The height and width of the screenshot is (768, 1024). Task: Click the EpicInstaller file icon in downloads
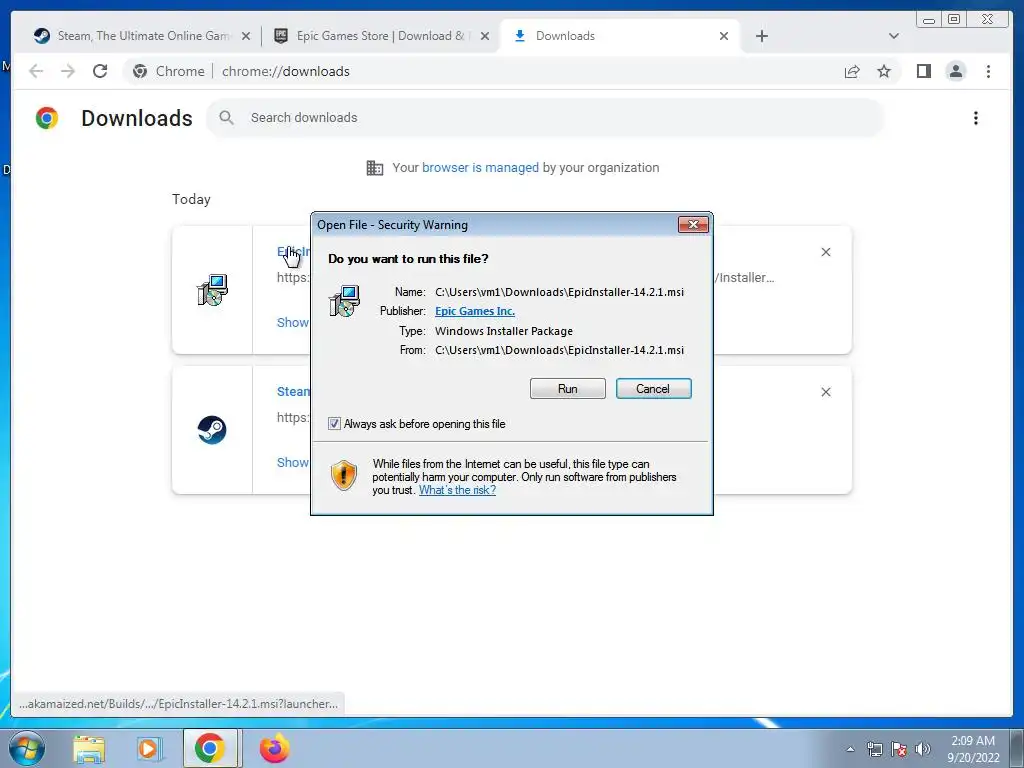[212, 290]
